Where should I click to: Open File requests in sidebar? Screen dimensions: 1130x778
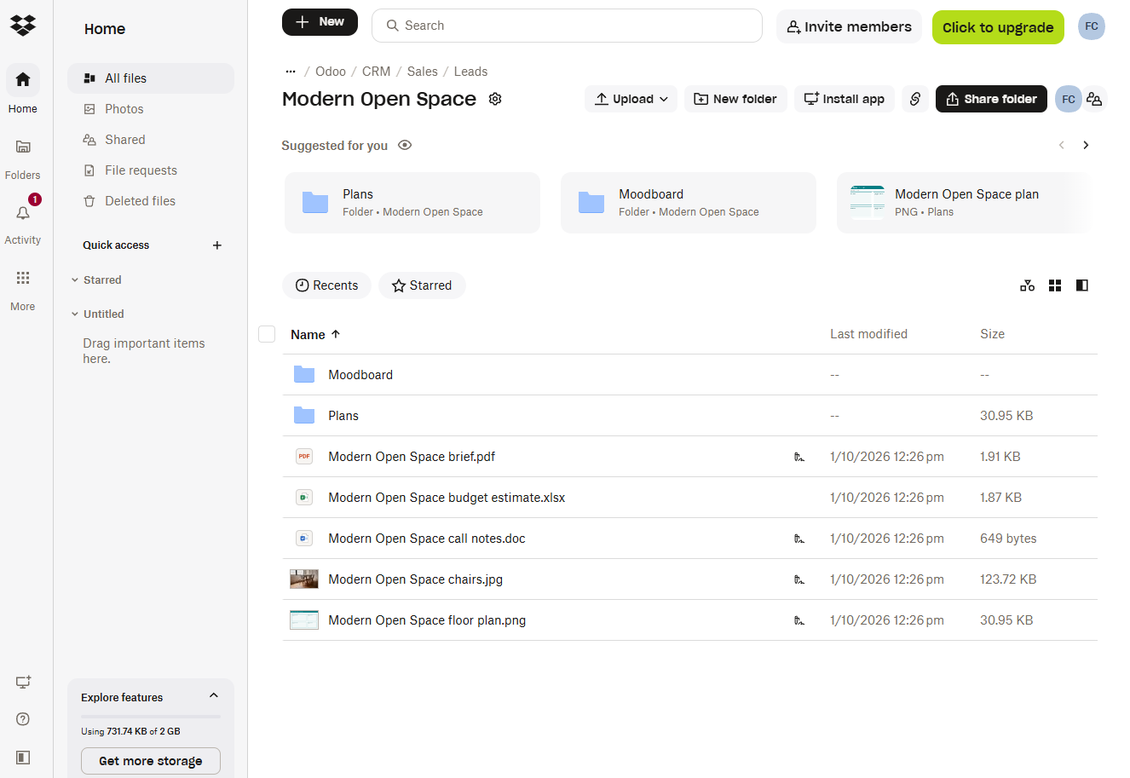(x=151, y=171)
